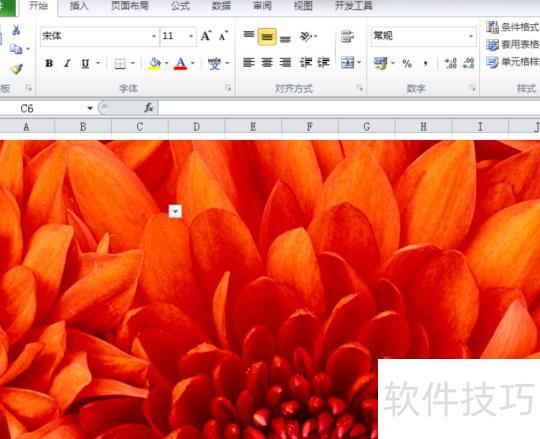This screenshot has height=439, width=540.
Task: Click the phonetic guide 文 icon
Action: [x=215, y=63]
